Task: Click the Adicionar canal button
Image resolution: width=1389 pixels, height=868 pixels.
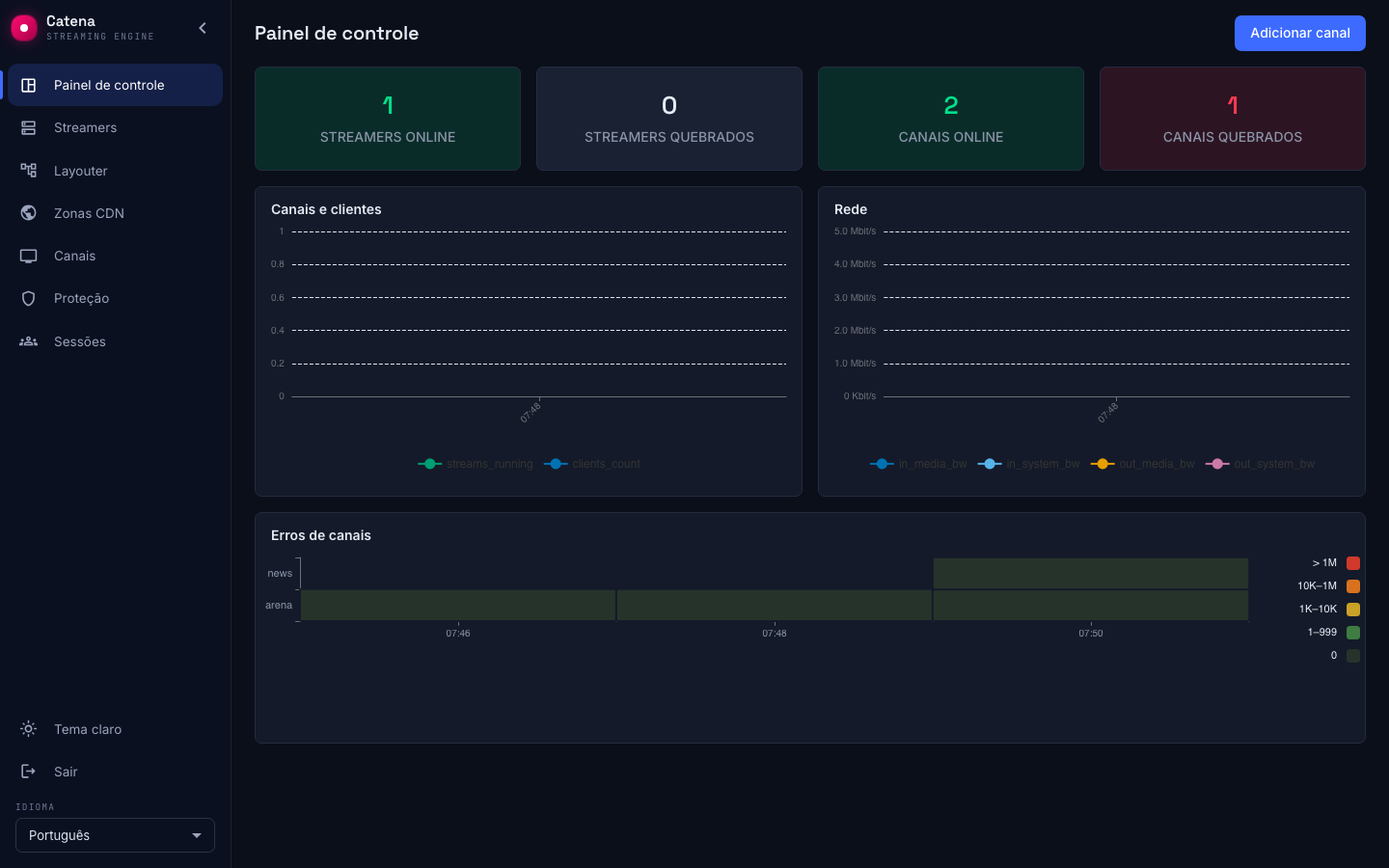Action: point(1299,33)
